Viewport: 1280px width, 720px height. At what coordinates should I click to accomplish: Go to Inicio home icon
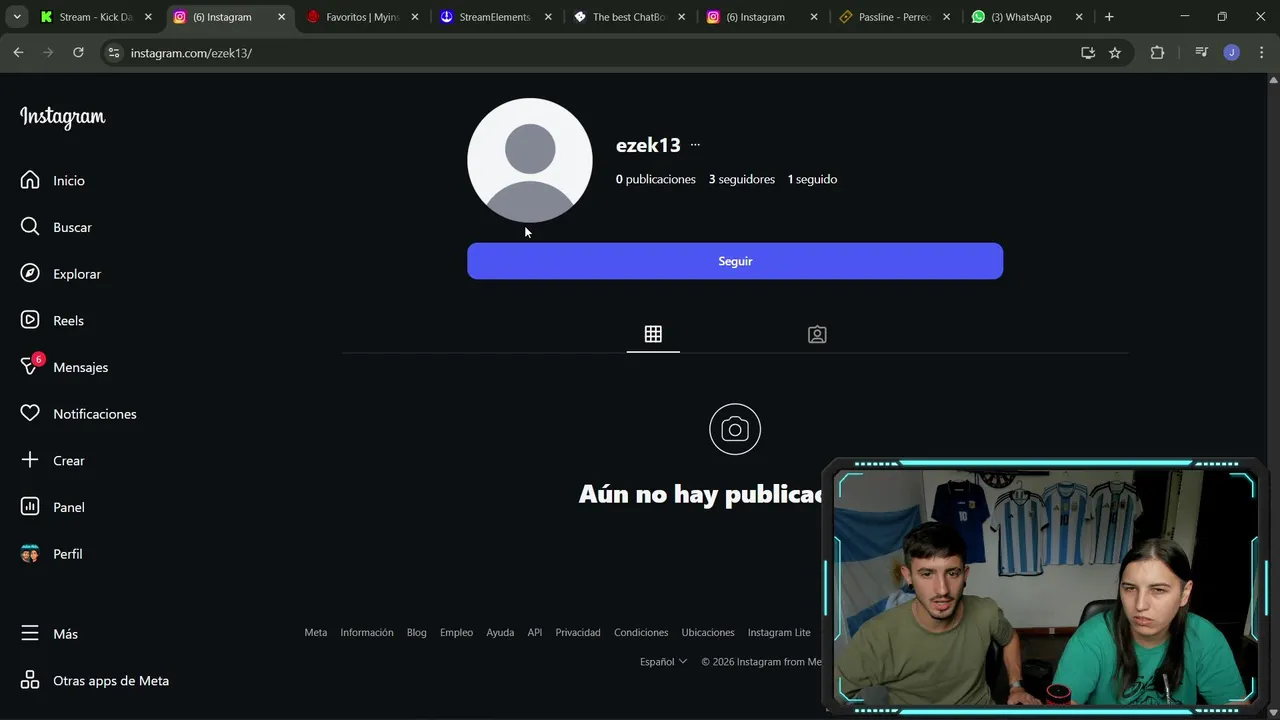[x=30, y=180]
